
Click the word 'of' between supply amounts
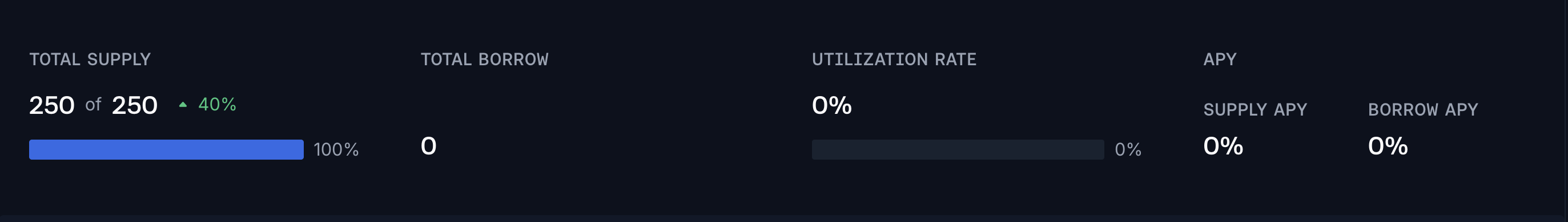pos(93,105)
